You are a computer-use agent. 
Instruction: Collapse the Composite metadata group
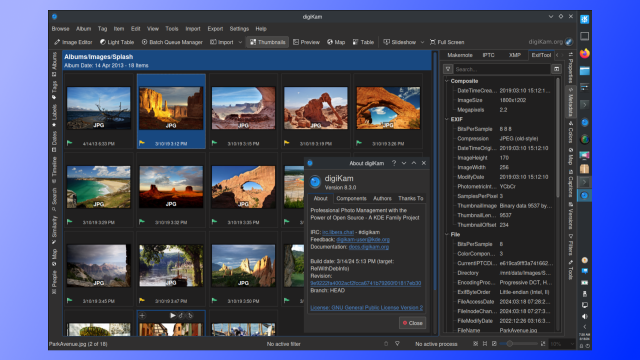pos(447,81)
